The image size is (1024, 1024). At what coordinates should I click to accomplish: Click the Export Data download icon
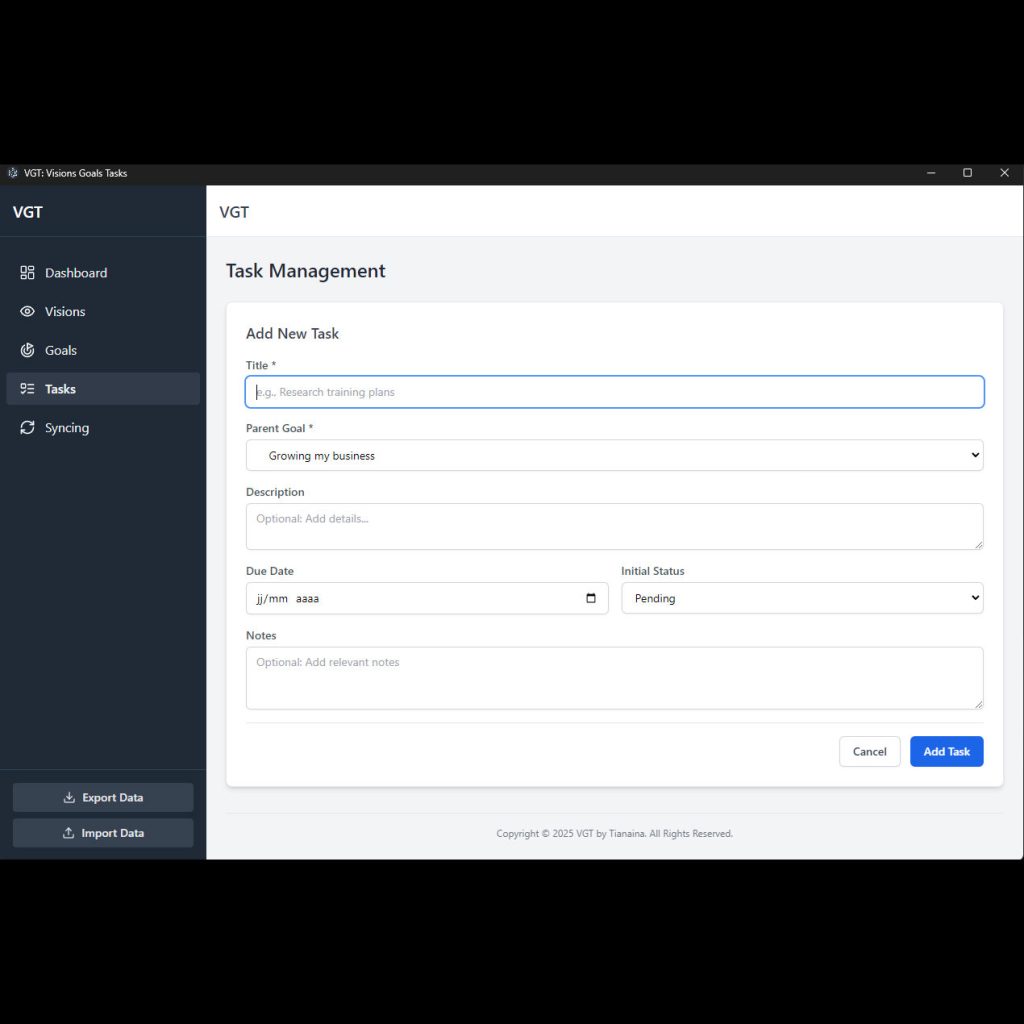click(x=69, y=798)
